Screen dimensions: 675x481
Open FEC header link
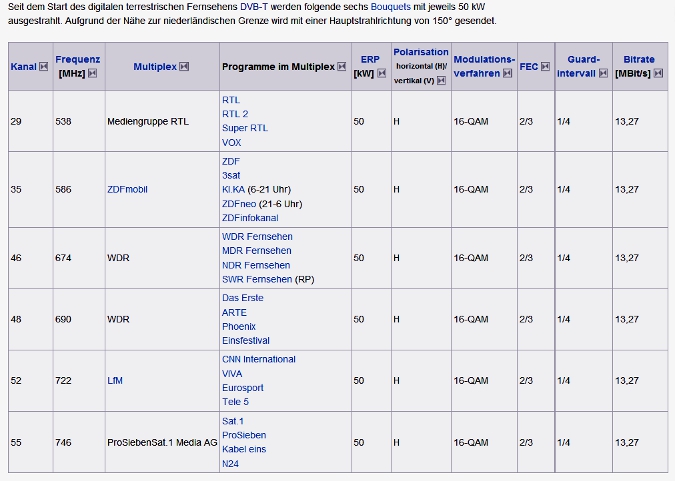click(x=529, y=67)
